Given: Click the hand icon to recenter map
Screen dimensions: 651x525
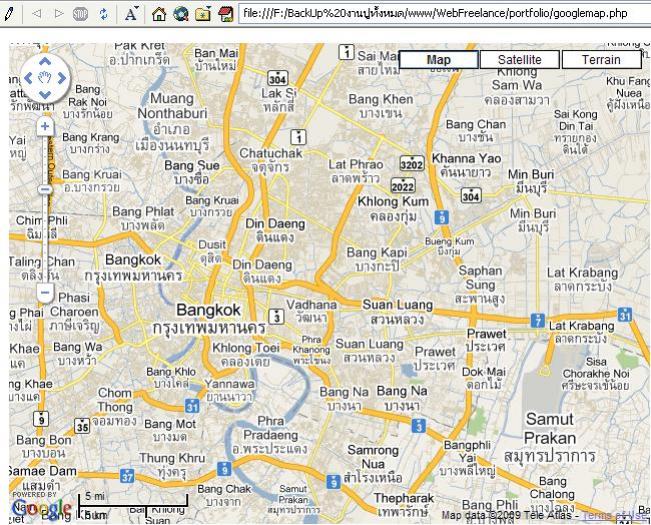Looking at the screenshot, I should (x=45, y=78).
